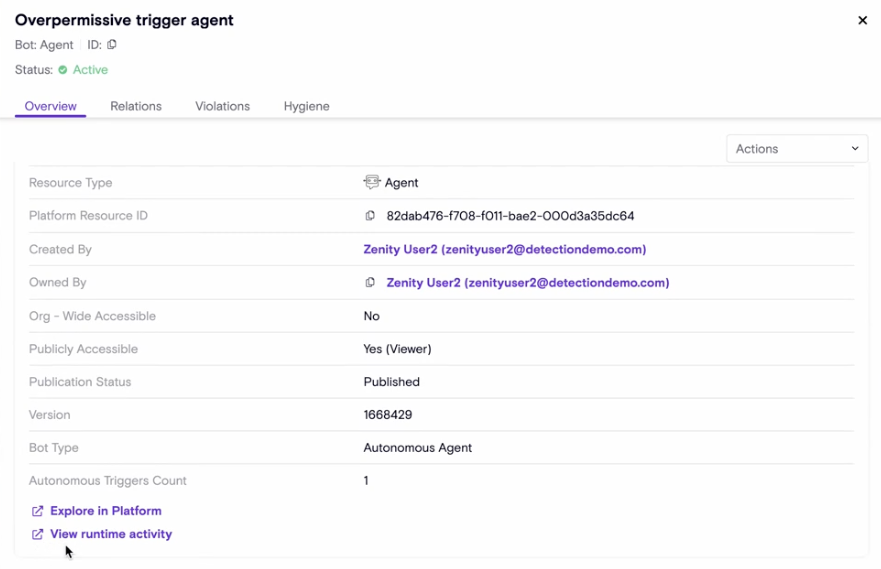Click the copy icon in the Owned By row
This screenshot has width=881, height=569.
pyautogui.click(x=370, y=283)
